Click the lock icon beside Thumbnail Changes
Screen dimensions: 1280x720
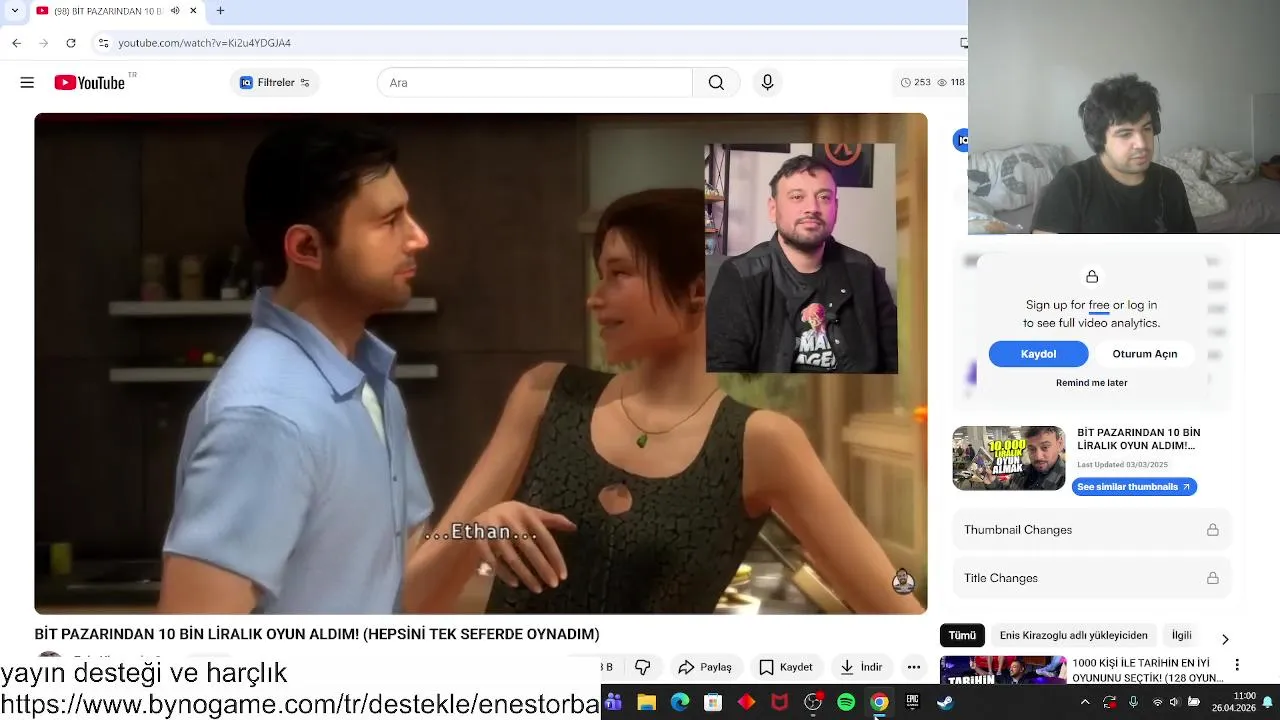pos(1212,530)
